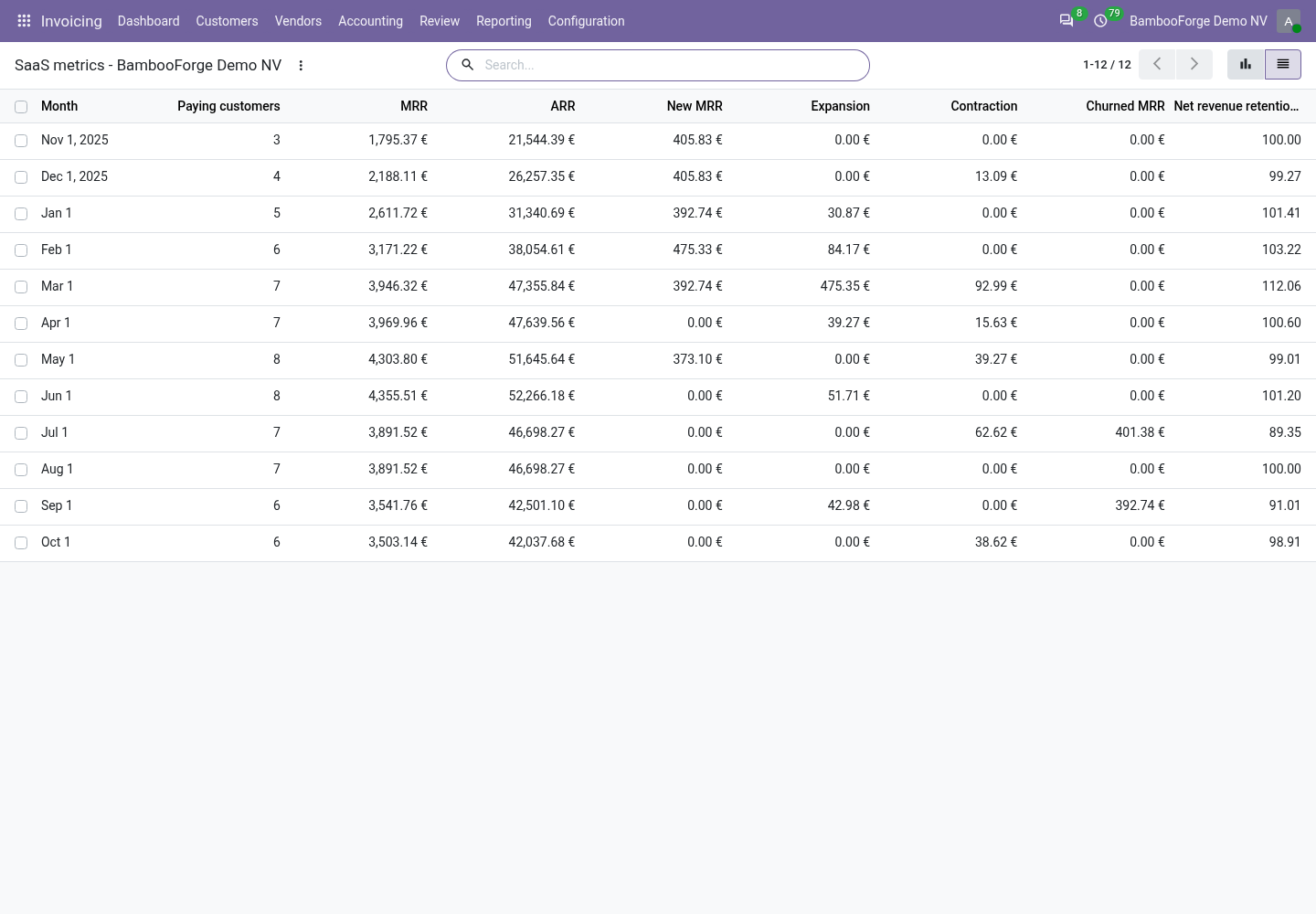Go to the Dashboard menu item

(148, 20)
